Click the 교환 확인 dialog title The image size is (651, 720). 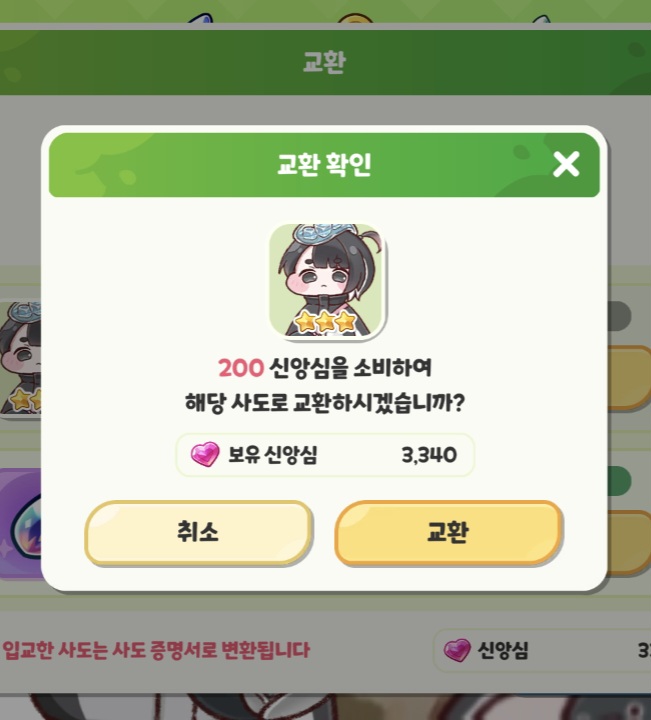(x=324, y=164)
